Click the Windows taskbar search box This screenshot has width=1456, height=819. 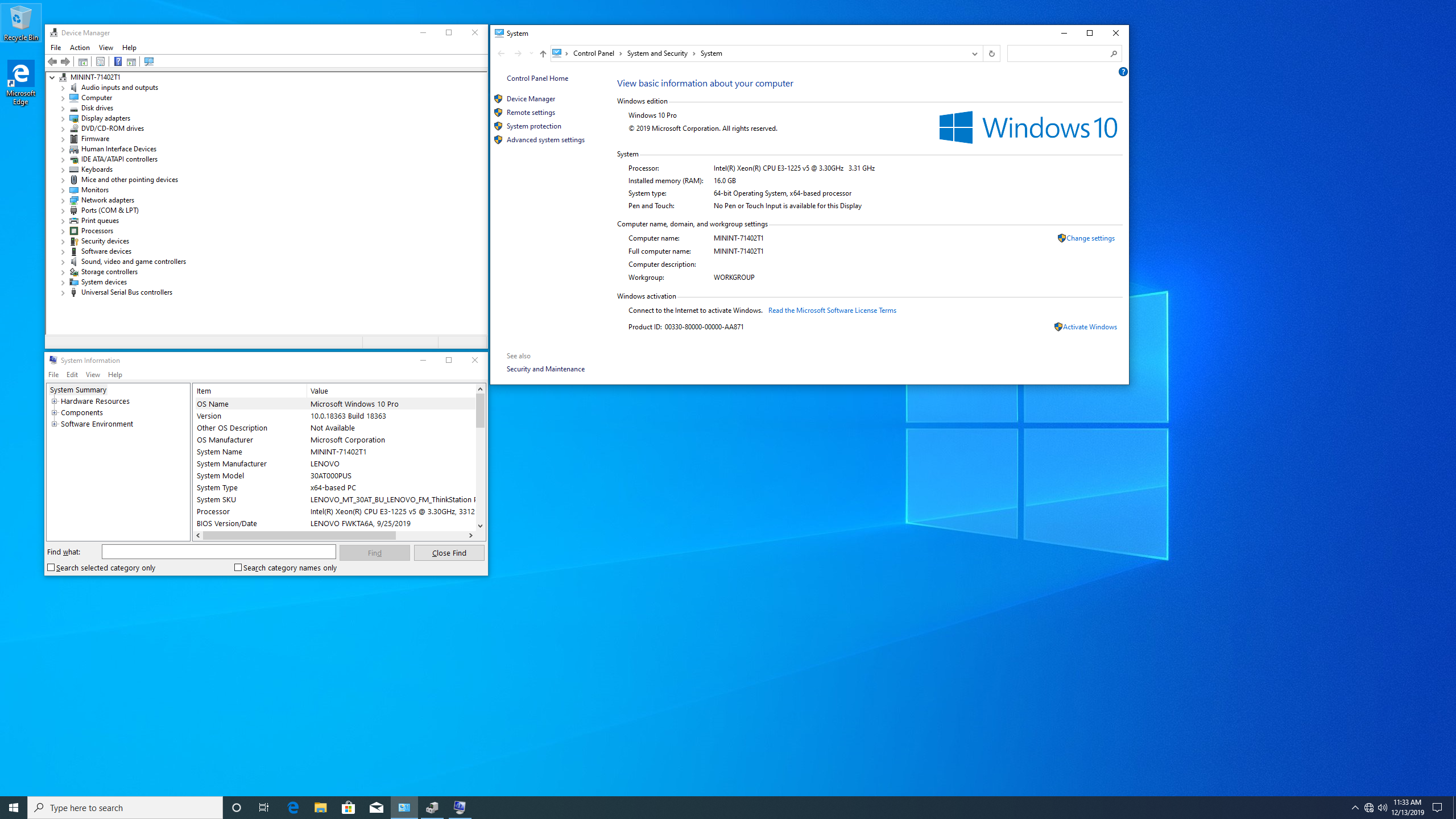tap(125, 808)
